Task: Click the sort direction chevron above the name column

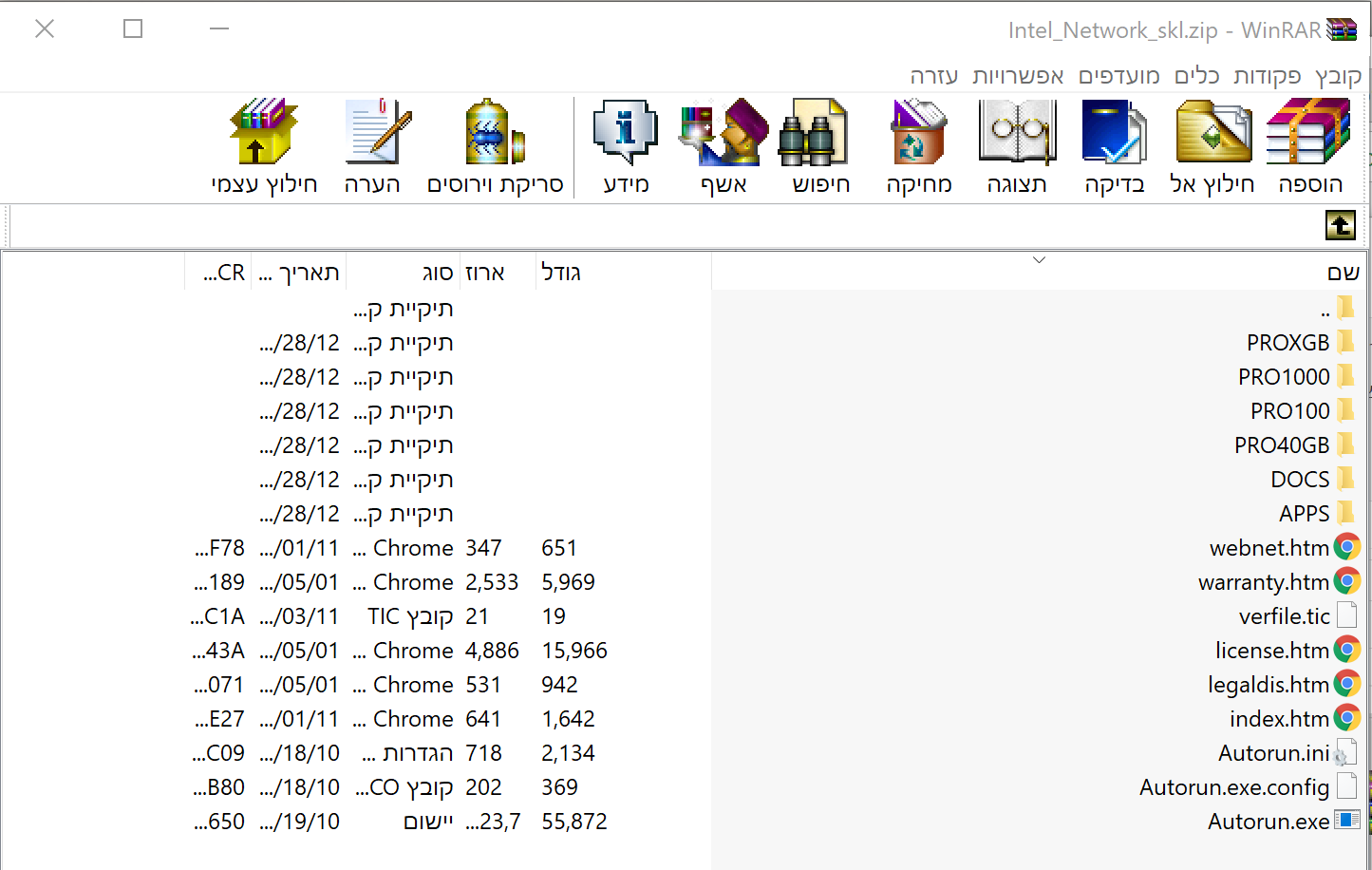Action: (1039, 259)
